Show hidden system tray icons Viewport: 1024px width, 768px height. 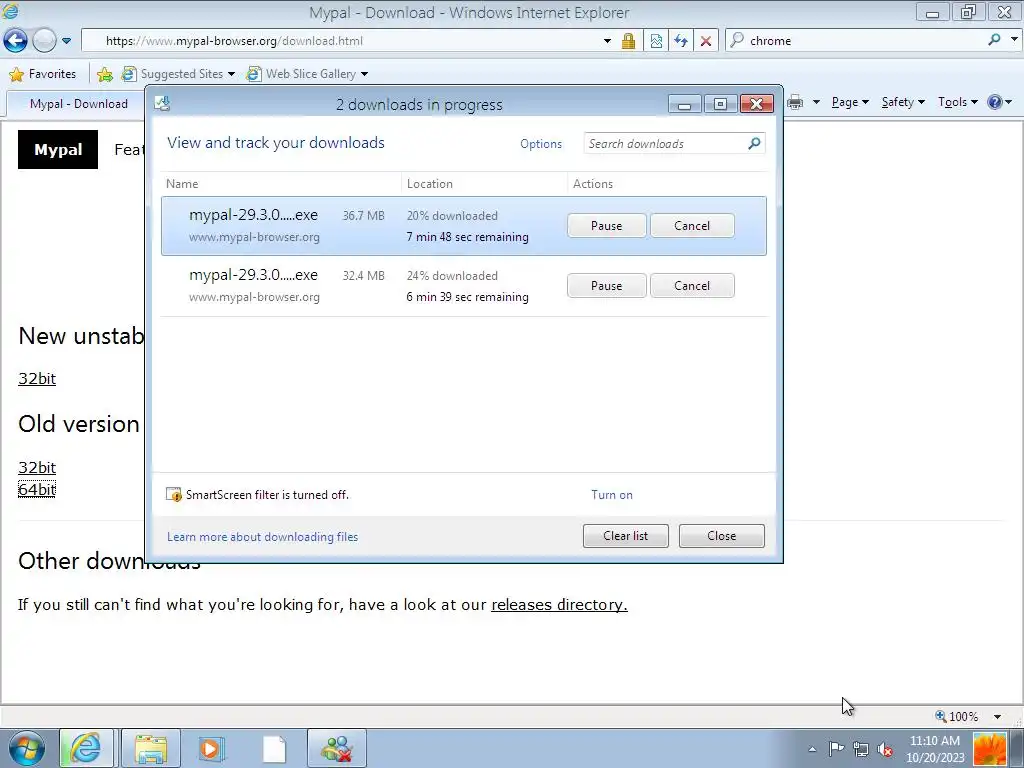(x=812, y=749)
